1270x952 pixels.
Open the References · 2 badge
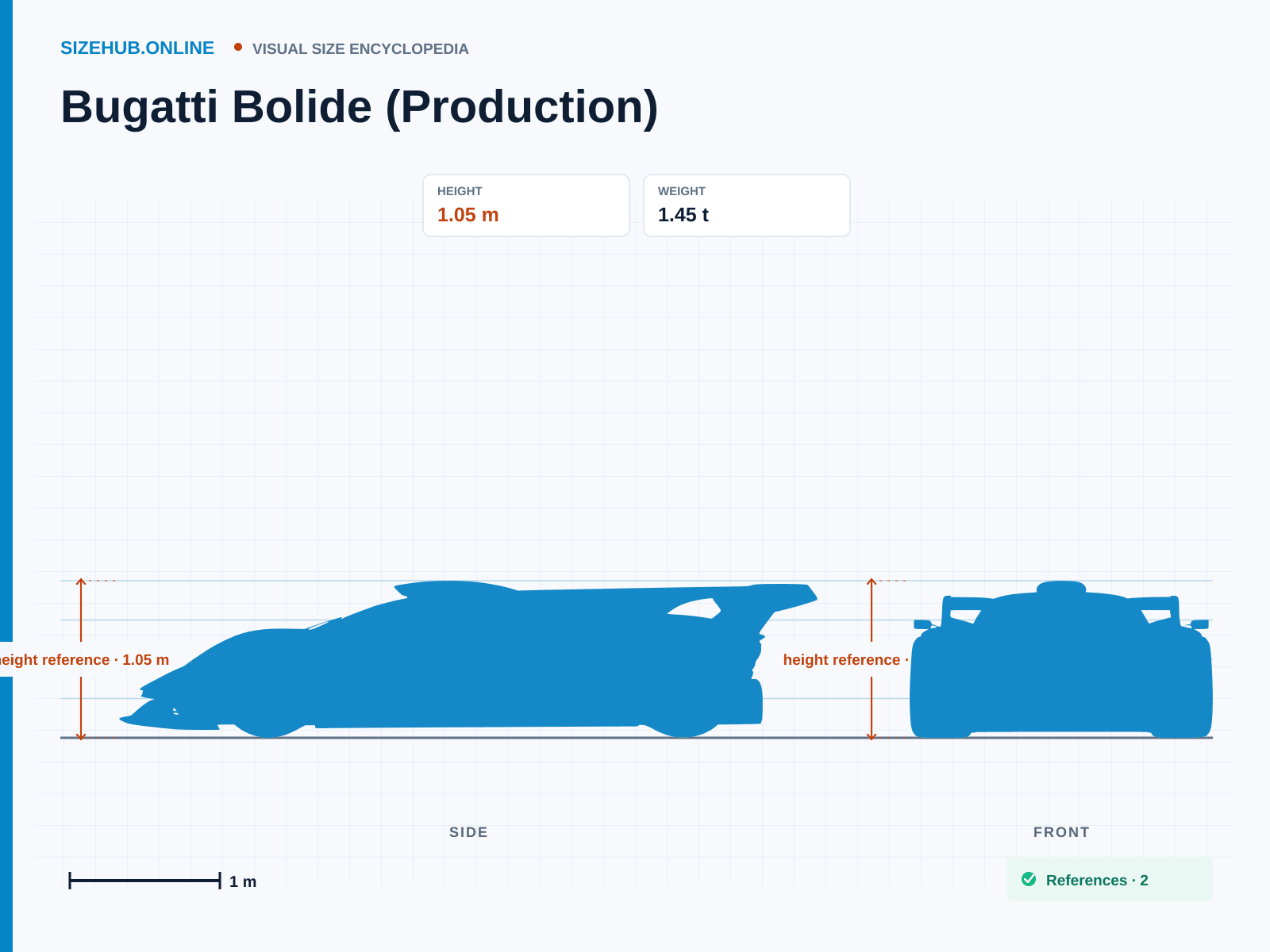click(x=1109, y=879)
